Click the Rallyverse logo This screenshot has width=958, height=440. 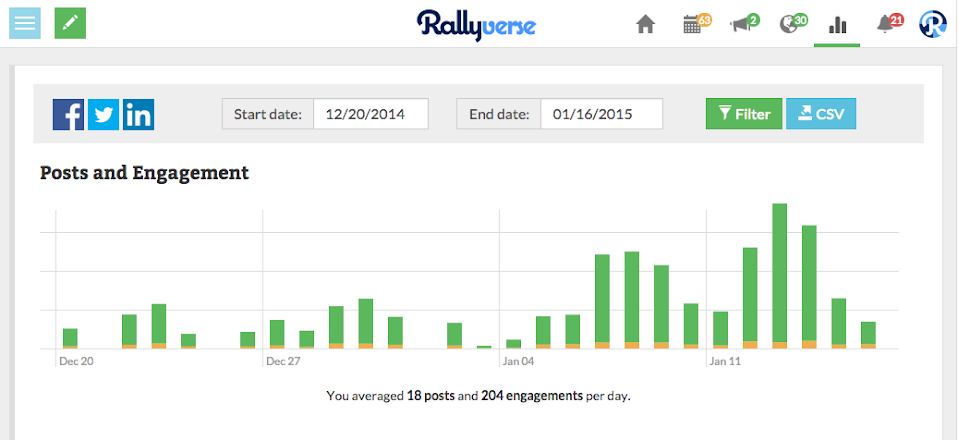477,25
